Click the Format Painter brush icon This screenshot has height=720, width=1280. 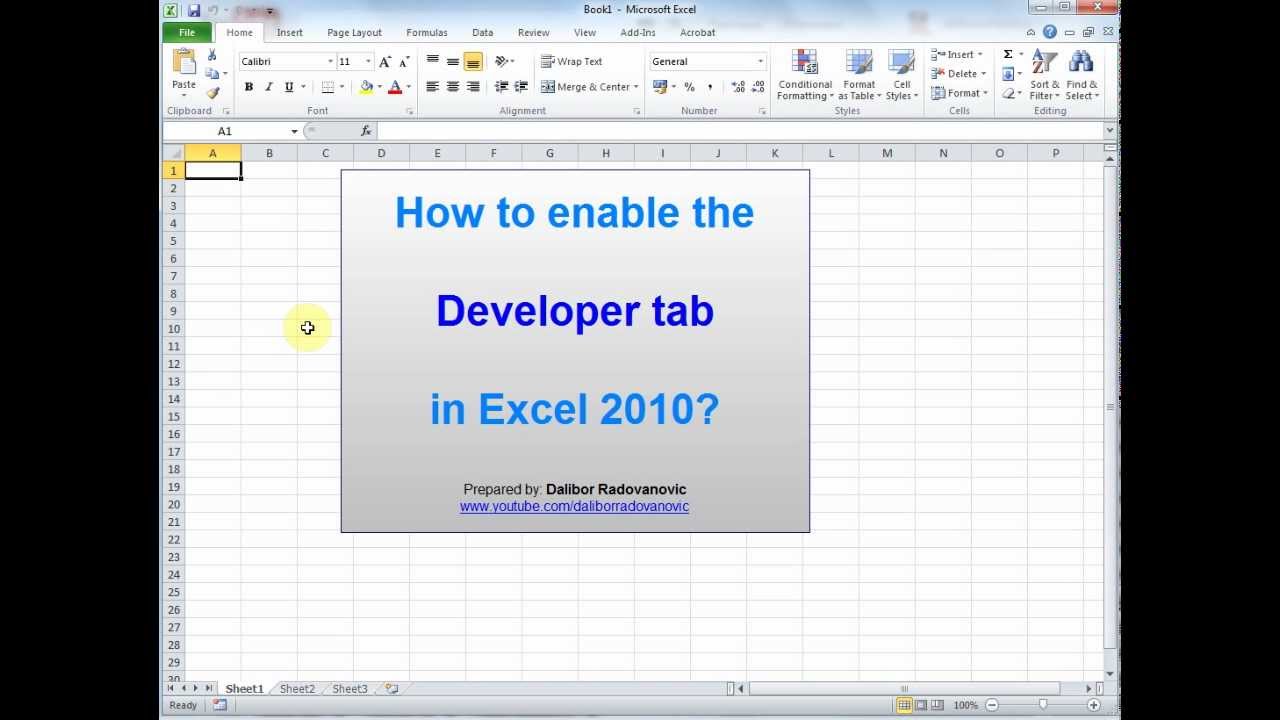[x=212, y=92]
